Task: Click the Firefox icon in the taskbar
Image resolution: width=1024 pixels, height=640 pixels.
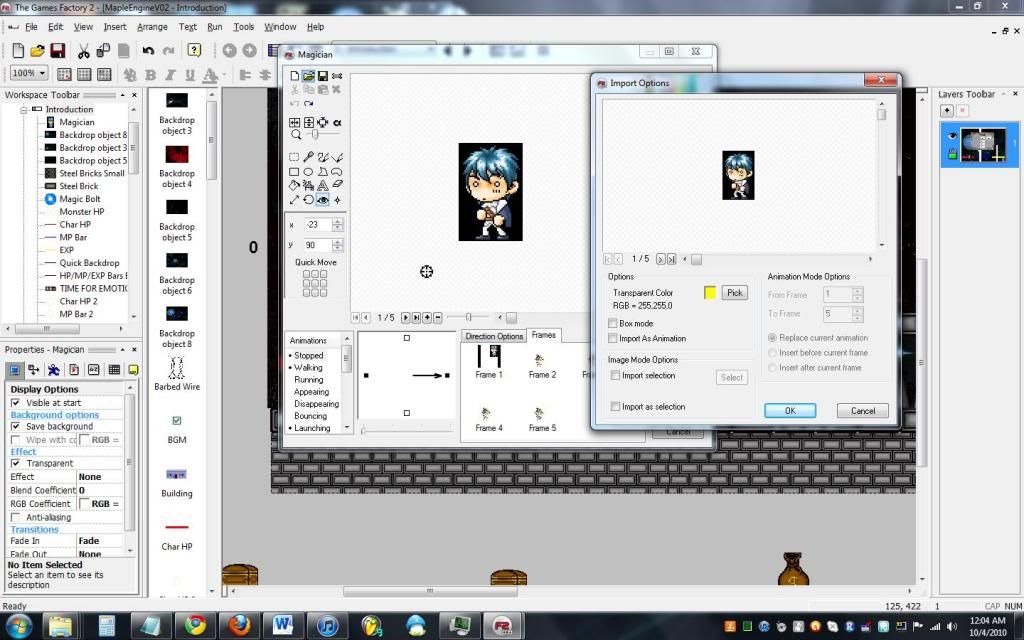Action: 239,626
